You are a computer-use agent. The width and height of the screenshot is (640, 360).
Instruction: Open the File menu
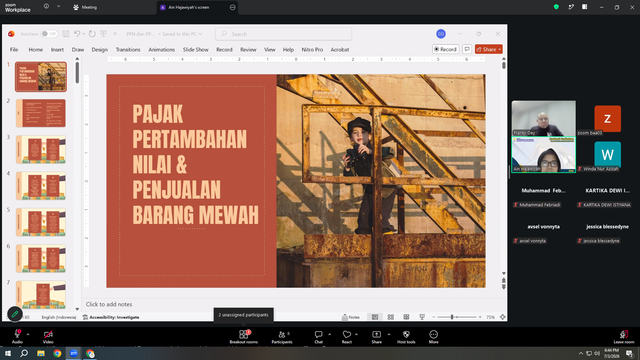pyautogui.click(x=14, y=49)
